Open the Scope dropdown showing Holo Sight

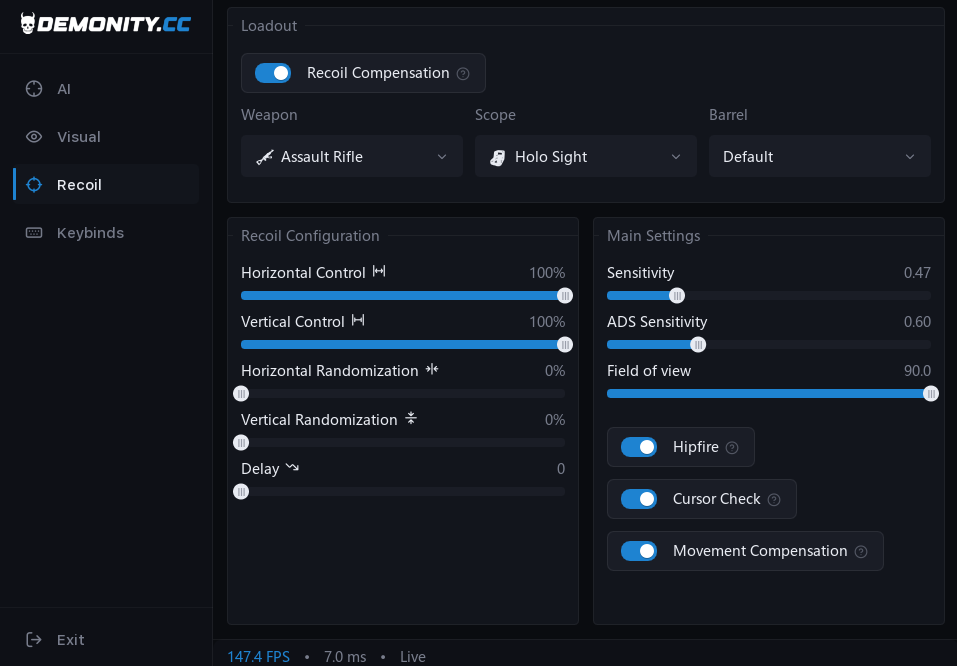pyautogui.click(x=586, y=156)
